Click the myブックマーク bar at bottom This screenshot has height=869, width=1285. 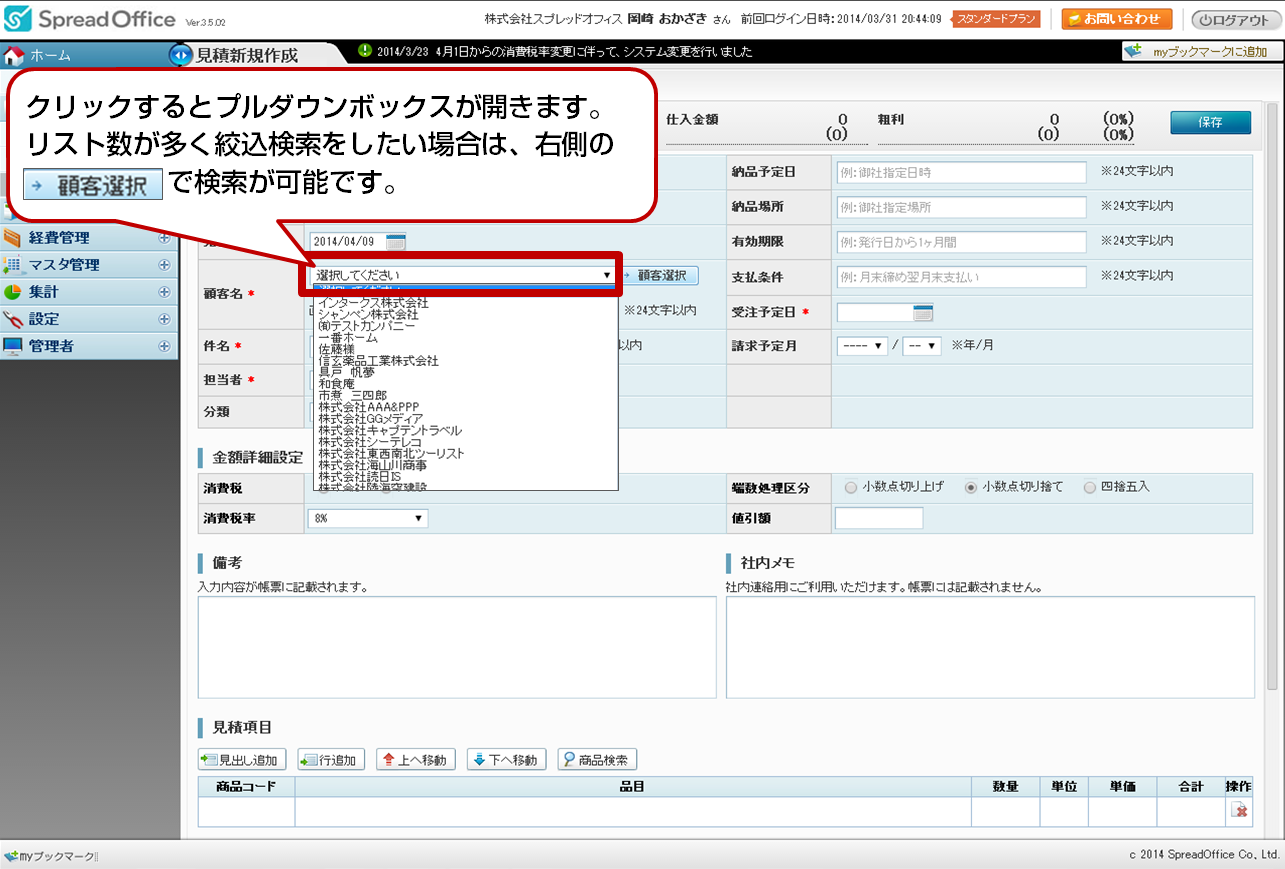[50, 856]
